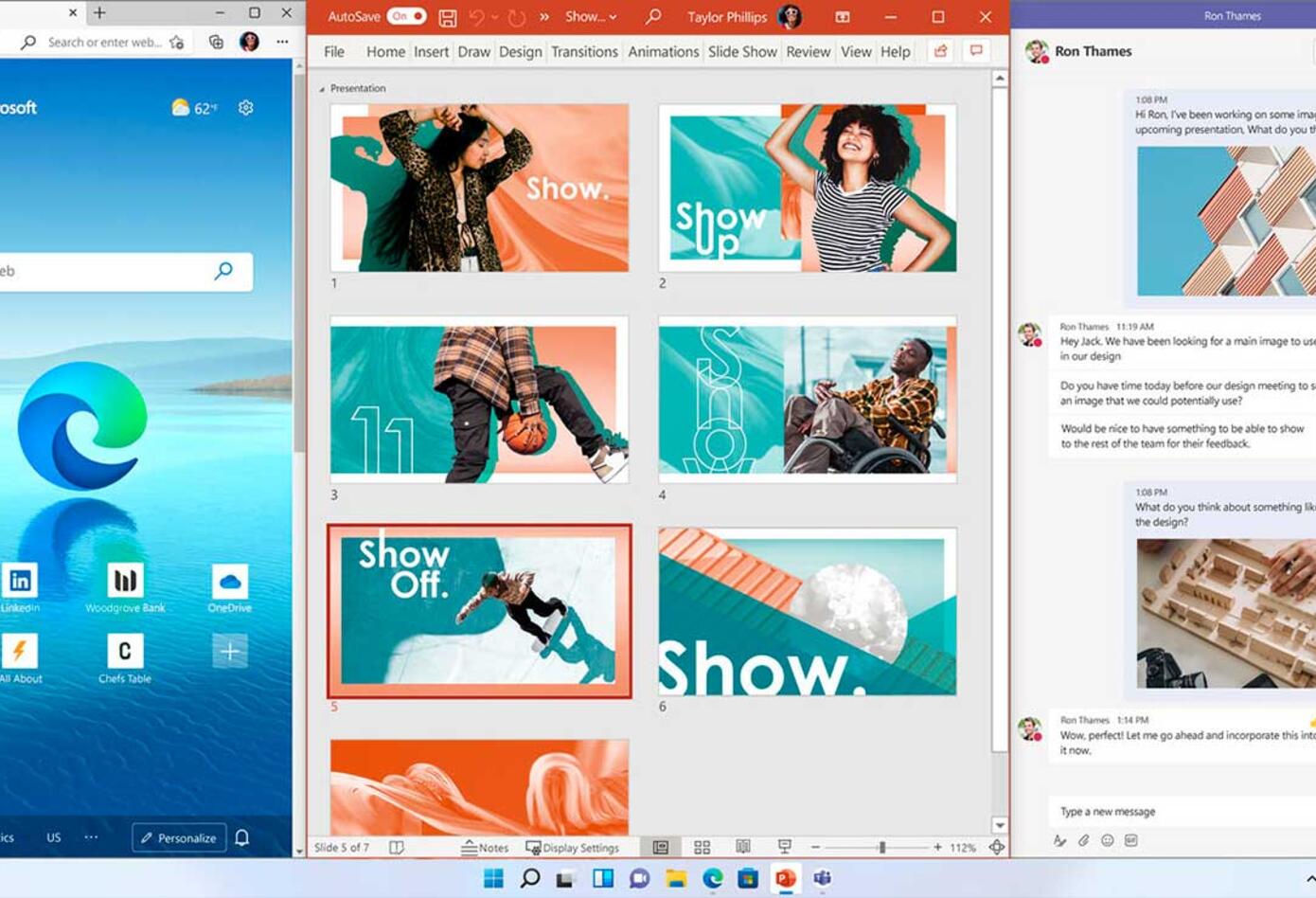This screenshot has height=898, width=1316.
Task: Switch to the Home ribbon tab
Action: coord(385,52)
